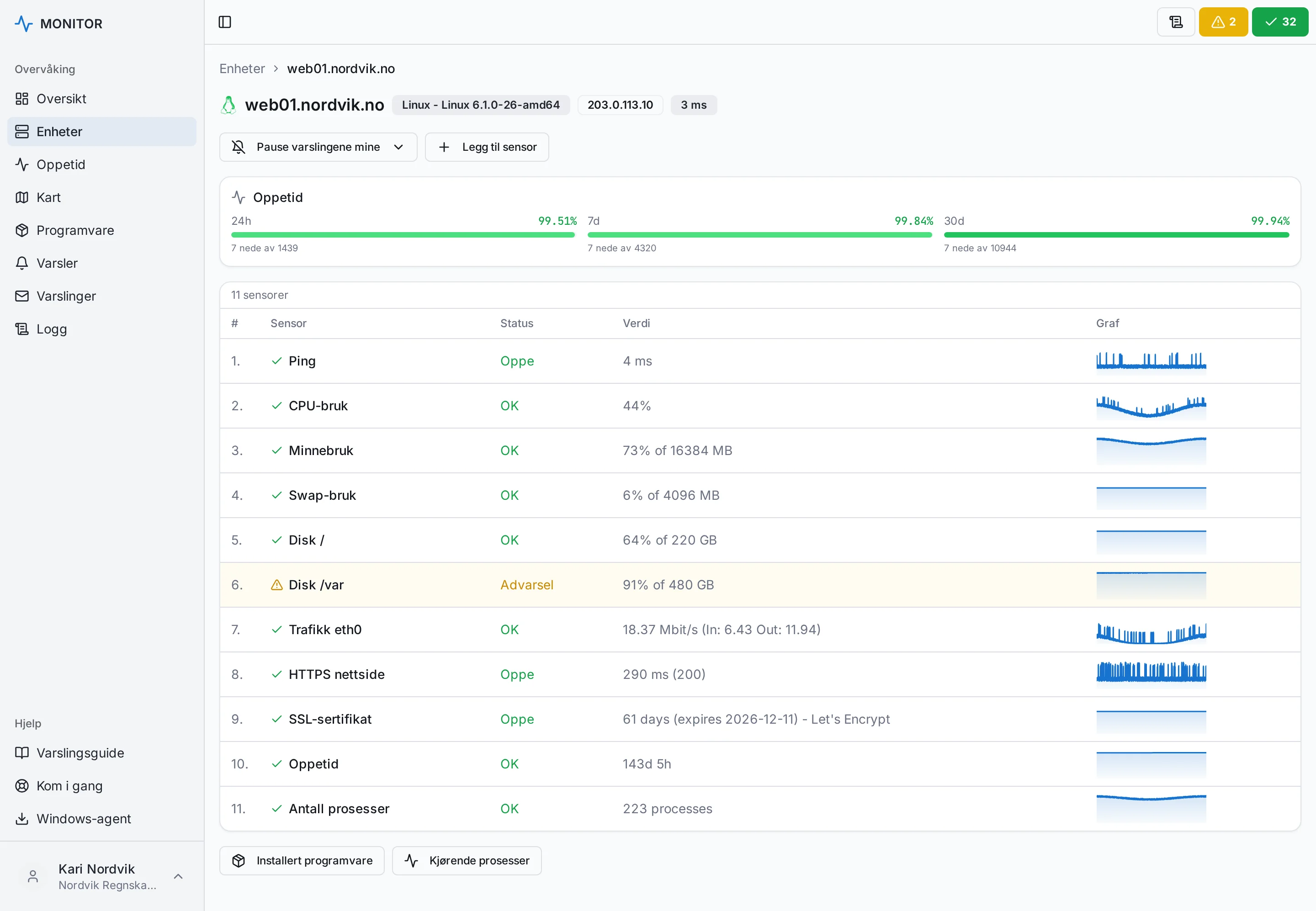Click the Varsler bell icon
Image resolution: width=1316 pixels, height=911 pixels.
point(21,263)
